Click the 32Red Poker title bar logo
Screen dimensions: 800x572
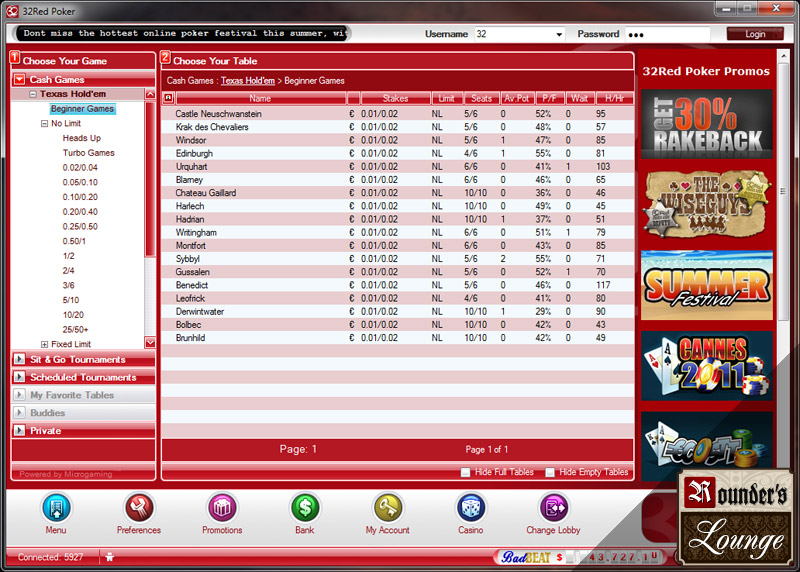tap(12, 11)
